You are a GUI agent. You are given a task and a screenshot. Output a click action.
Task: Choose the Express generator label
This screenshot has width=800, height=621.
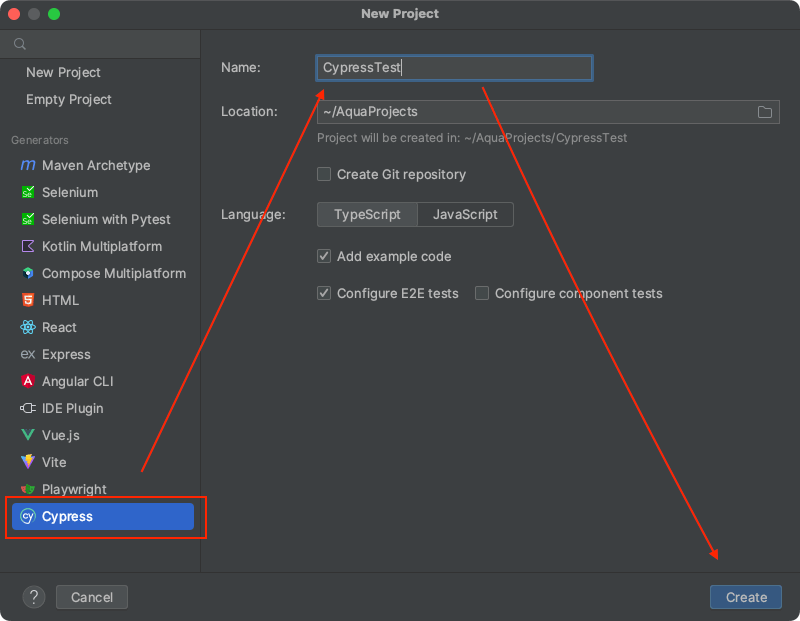click(66, 355)
